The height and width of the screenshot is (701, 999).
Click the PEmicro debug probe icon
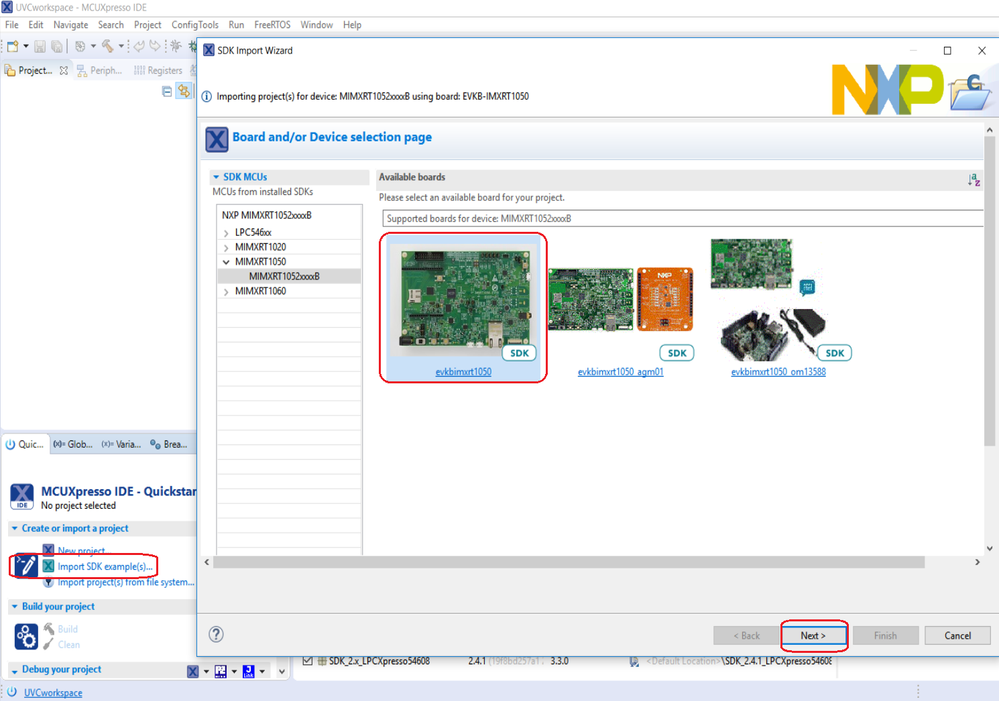tap(220, 671)
